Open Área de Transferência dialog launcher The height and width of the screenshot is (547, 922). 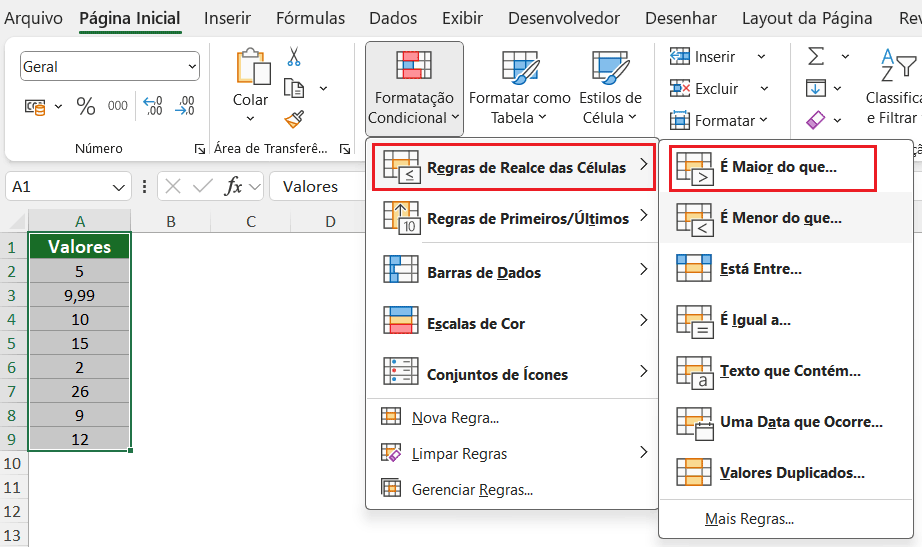click(x=345, y=149)
